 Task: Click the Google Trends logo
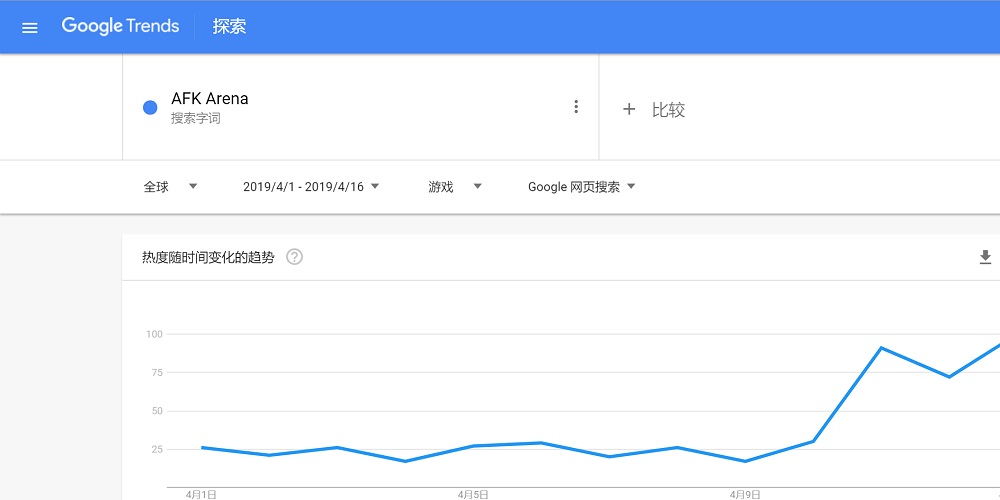click(x=120, y=27)
